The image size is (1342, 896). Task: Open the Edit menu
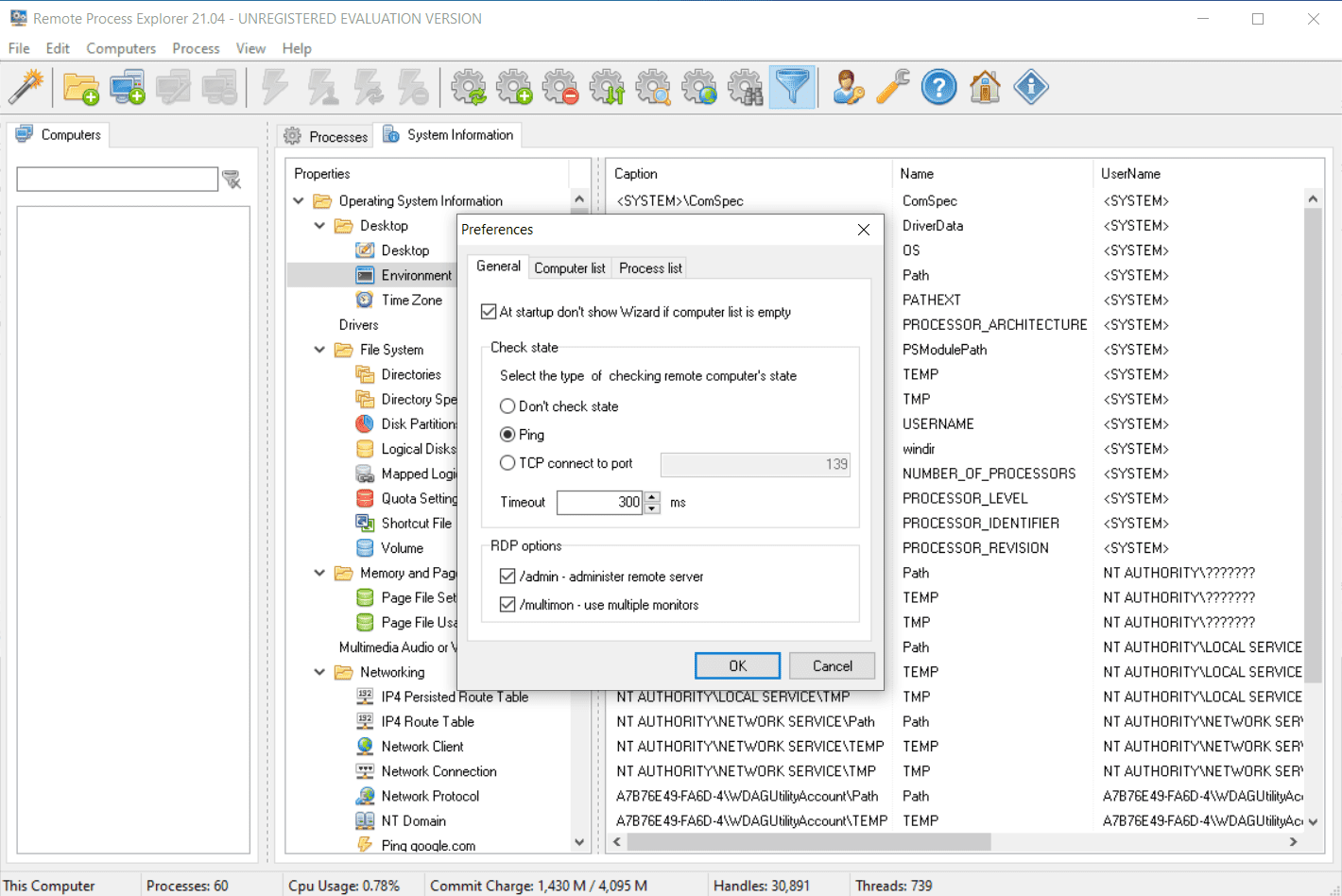58,48
